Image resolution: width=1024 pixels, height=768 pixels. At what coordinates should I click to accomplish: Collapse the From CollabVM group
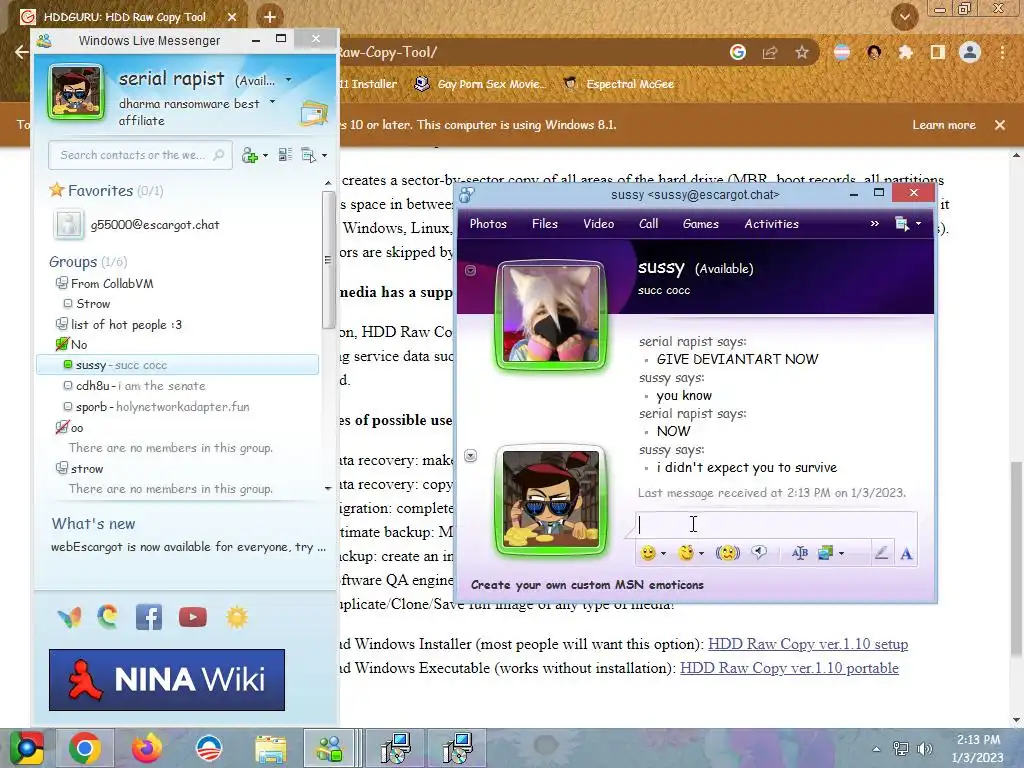point(61,283)
